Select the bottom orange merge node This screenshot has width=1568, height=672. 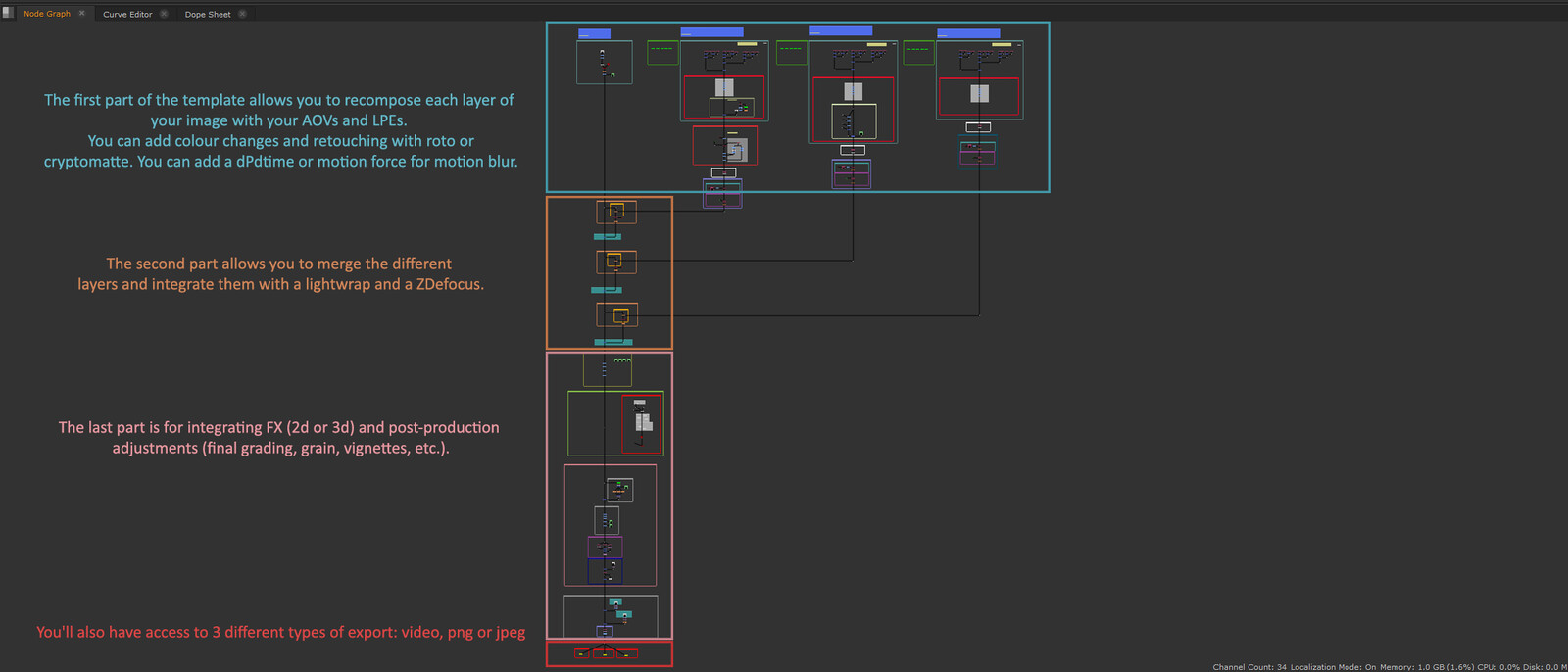(620, 315)
